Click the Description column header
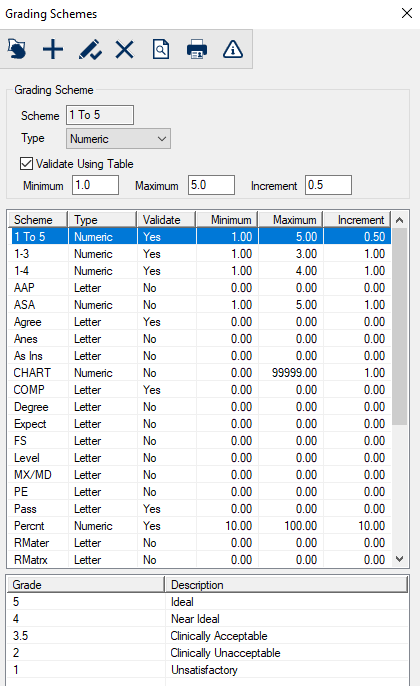 point(286,584)
